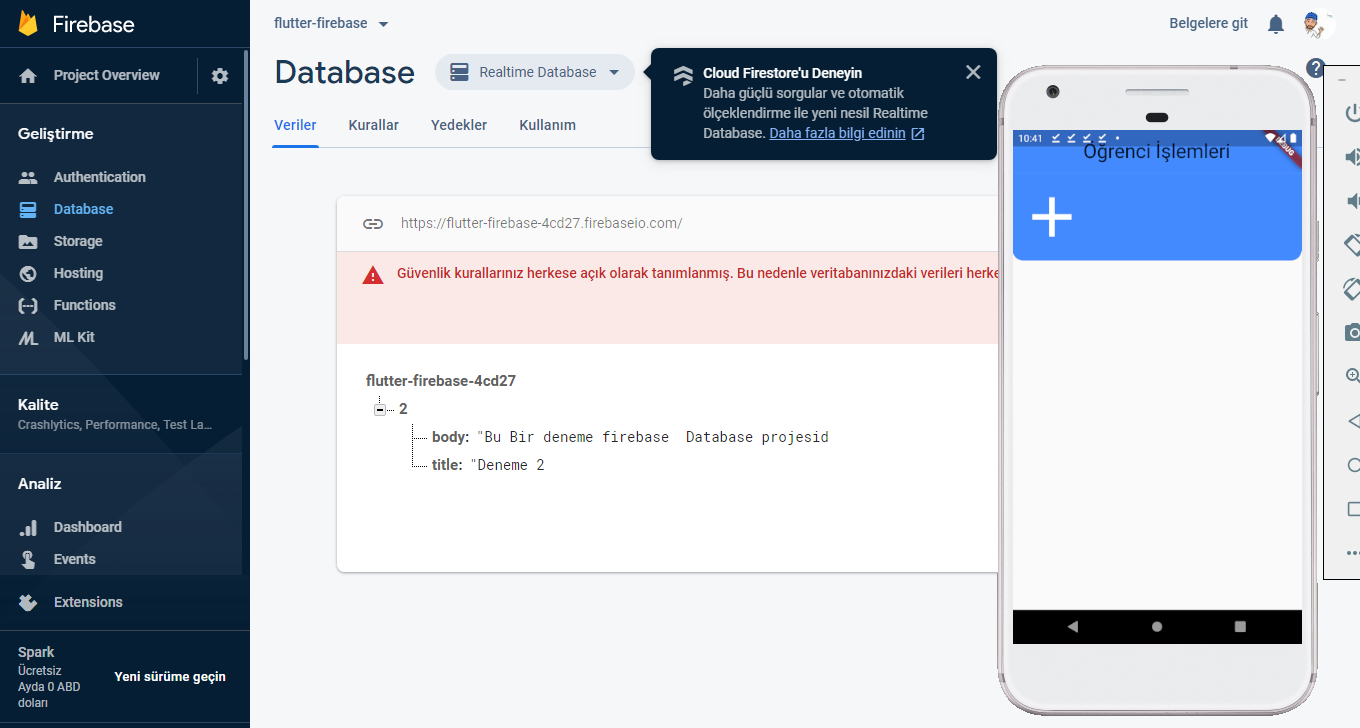Click Yeni sürüme geçin upgrade button
Image resolution: width=1360 pixels, height=728 pixels.
click(x=170, y=677)
